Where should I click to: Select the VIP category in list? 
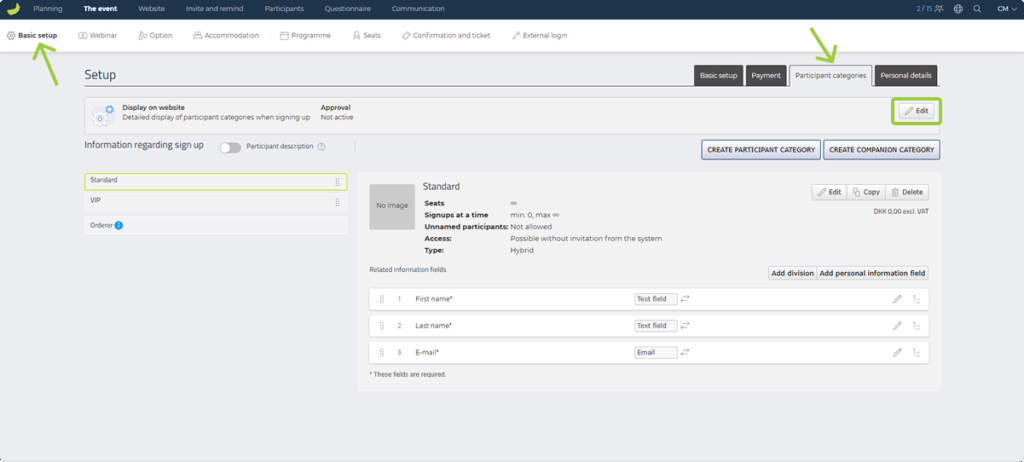(x=216, y=203)
